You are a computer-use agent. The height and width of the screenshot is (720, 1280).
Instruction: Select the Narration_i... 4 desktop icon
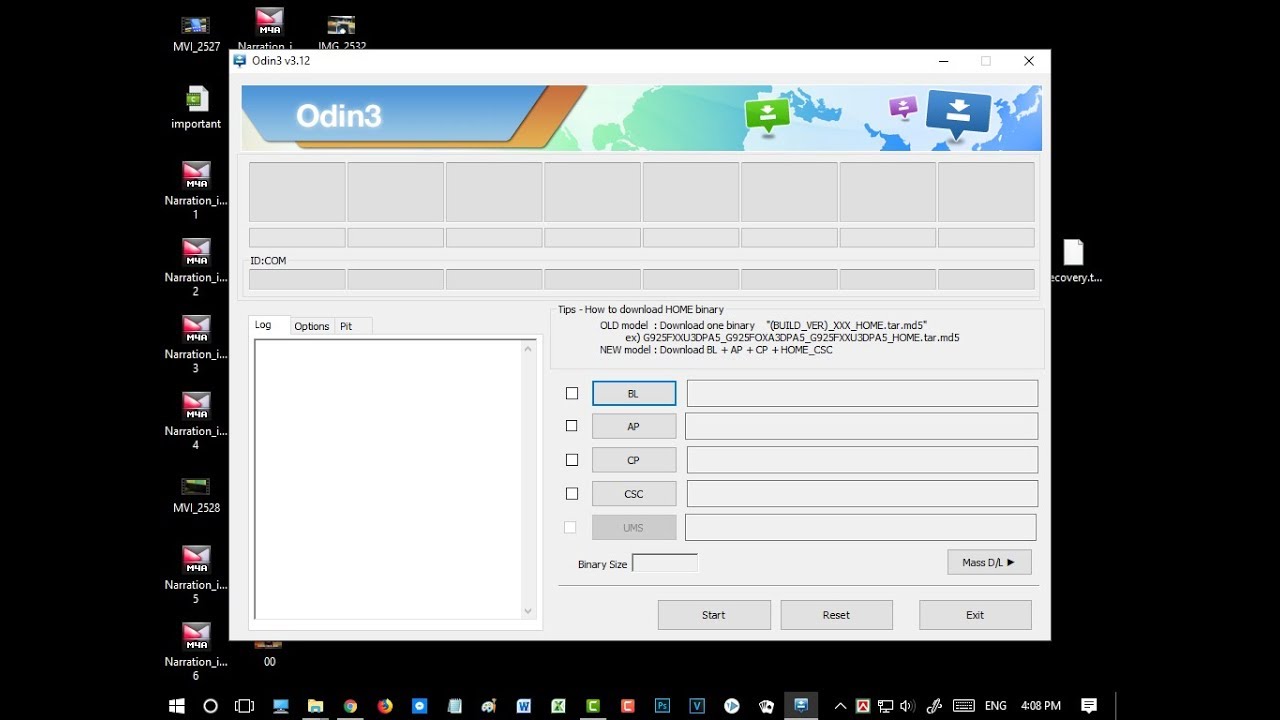click(196, 421)
